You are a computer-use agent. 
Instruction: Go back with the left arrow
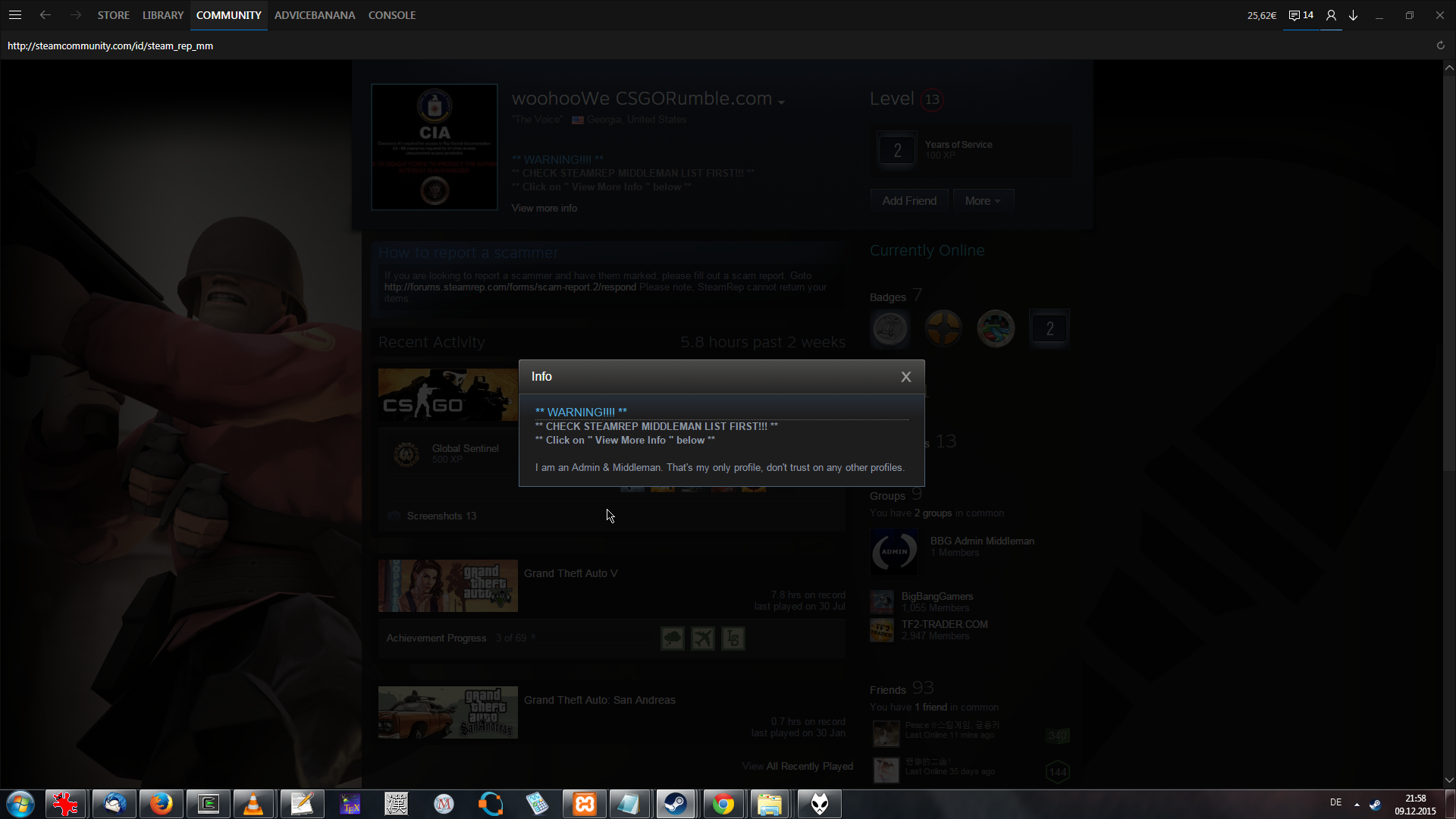click(45, 15)
